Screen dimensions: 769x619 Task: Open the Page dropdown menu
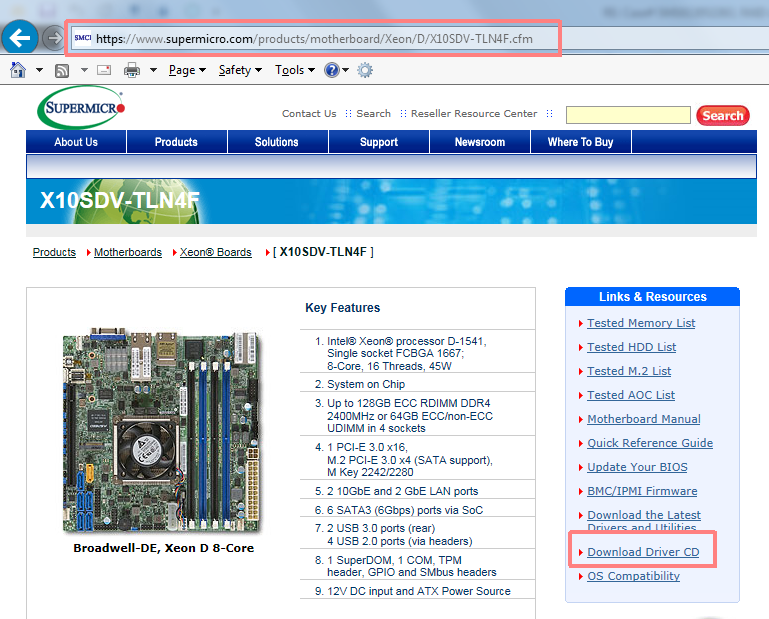coord(187,70)
